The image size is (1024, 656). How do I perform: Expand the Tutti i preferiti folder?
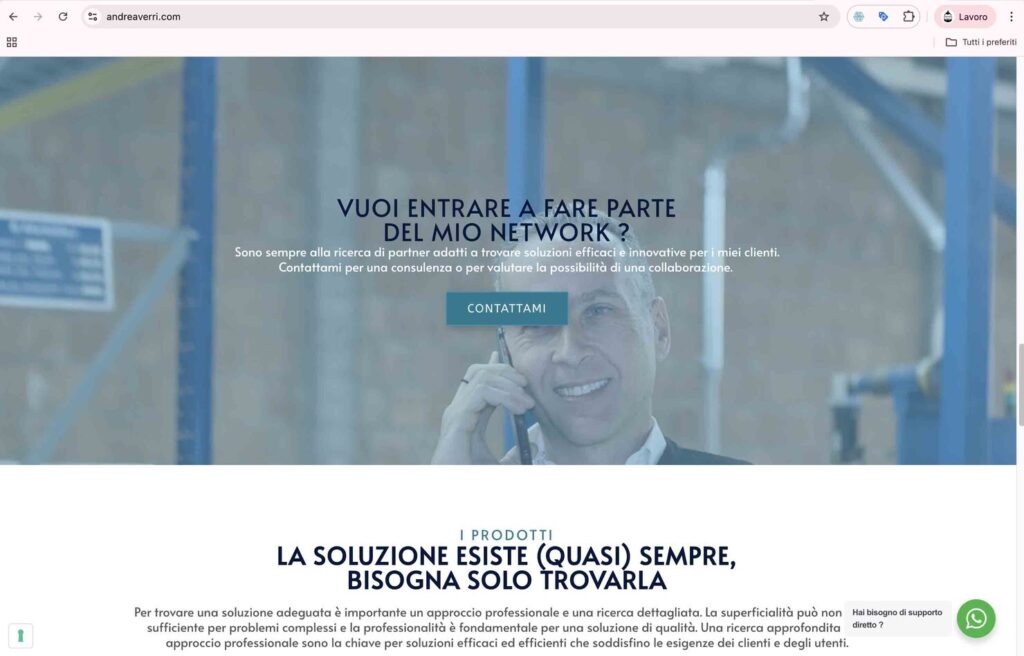[981, 42]
